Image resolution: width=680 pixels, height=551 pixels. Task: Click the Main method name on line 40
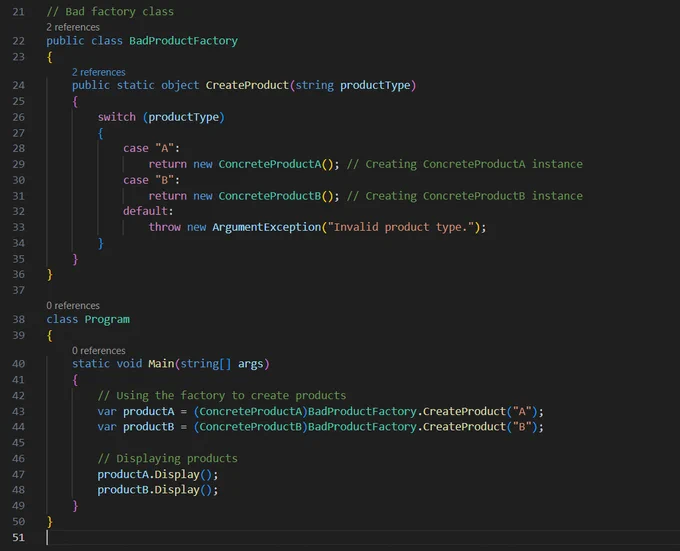click(161, 364)
